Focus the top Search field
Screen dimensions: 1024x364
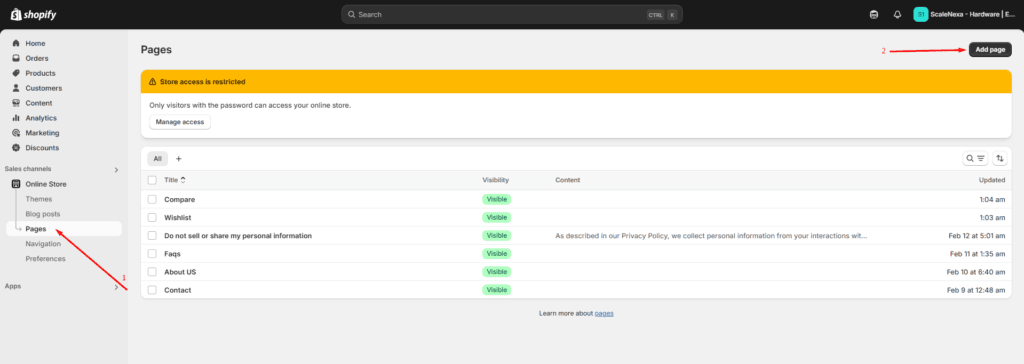511,14
